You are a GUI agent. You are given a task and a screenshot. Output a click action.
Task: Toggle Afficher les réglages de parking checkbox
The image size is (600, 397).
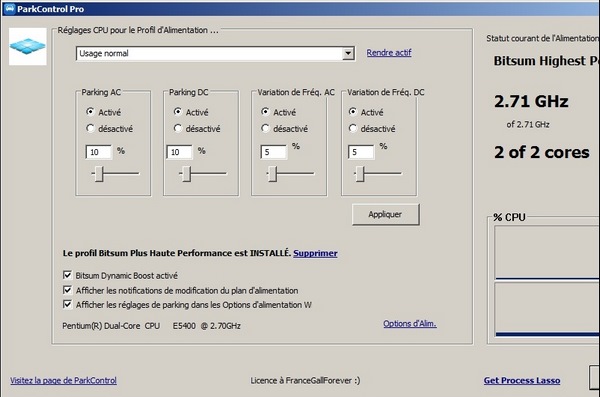67,305
